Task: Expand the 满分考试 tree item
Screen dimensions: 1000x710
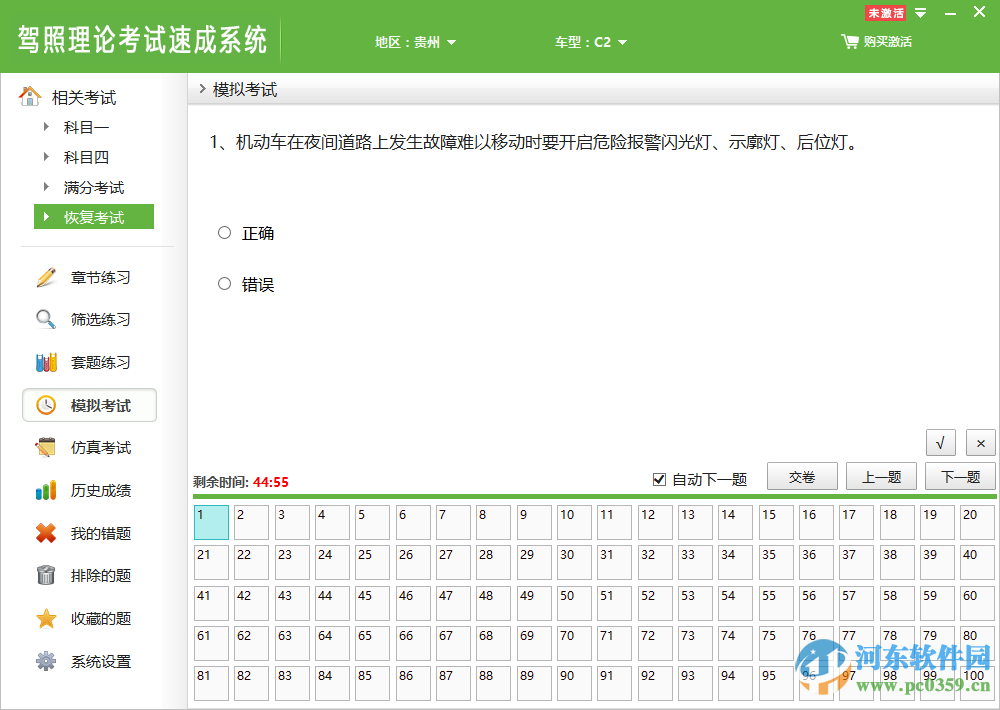Action: point(46,187)
